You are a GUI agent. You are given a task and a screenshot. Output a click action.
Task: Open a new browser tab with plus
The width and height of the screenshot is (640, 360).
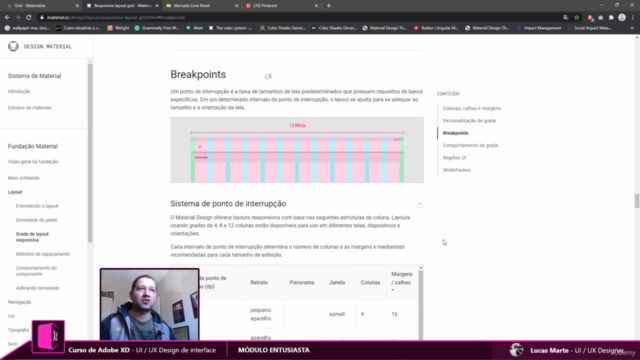pyautogui.click(x=329, y=6)
